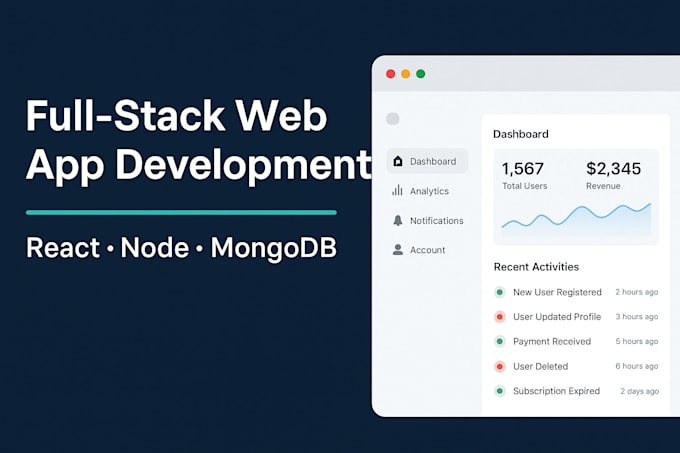Screen dimensions: 680x453
Task: Click the $2,345 Revenue value
Action: tap(613, 169)
